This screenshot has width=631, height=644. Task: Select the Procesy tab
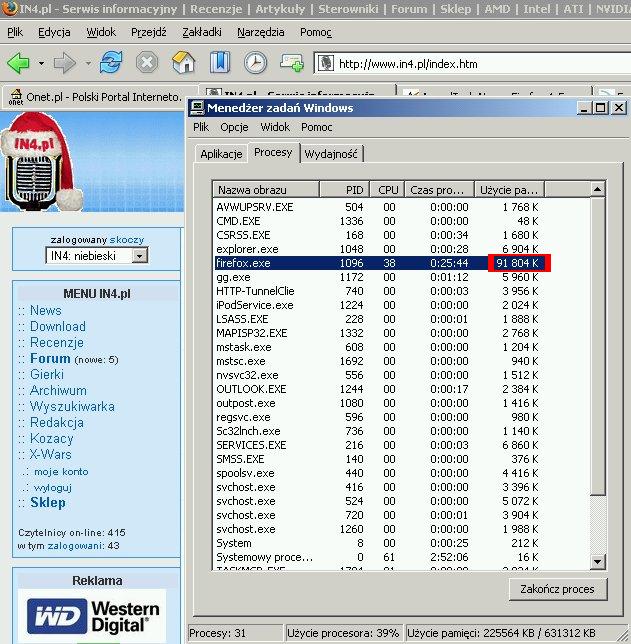[x=273, y=152]
